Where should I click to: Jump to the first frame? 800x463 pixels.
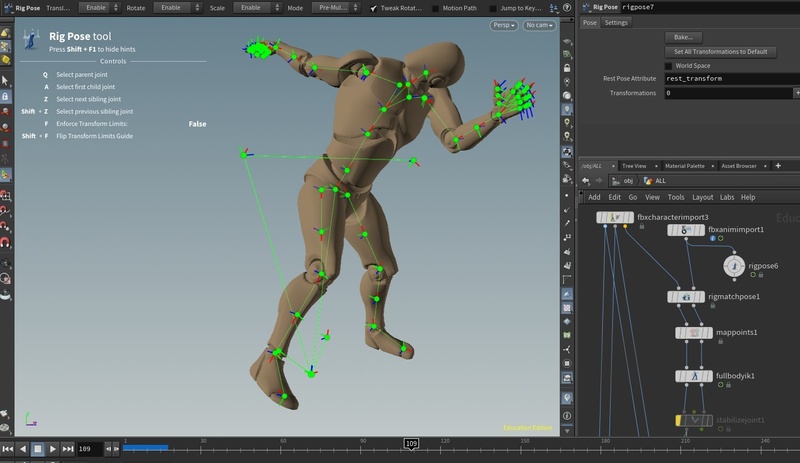[x=7, y=449]
